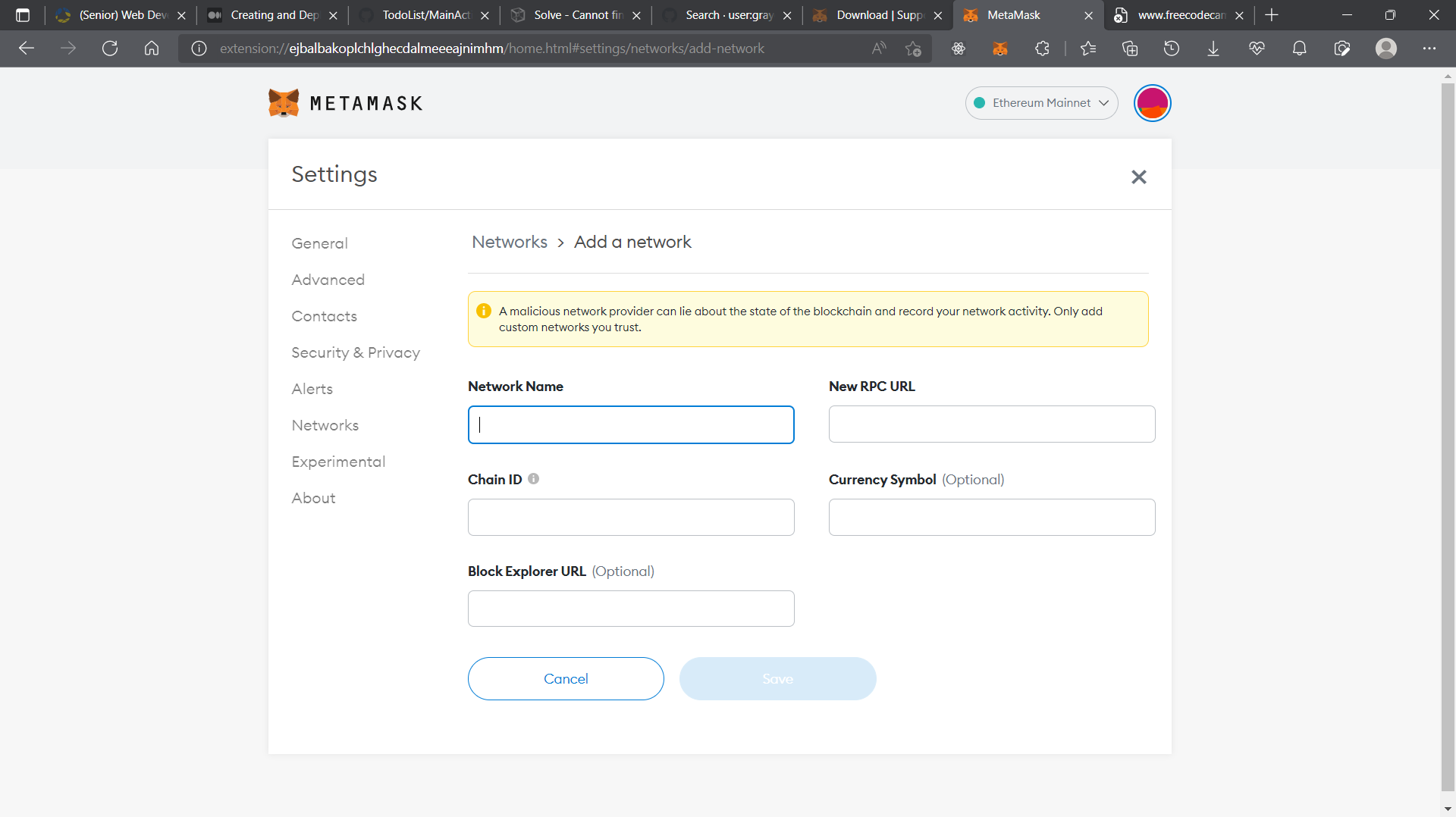Go back in browser history

coord(27,49)
